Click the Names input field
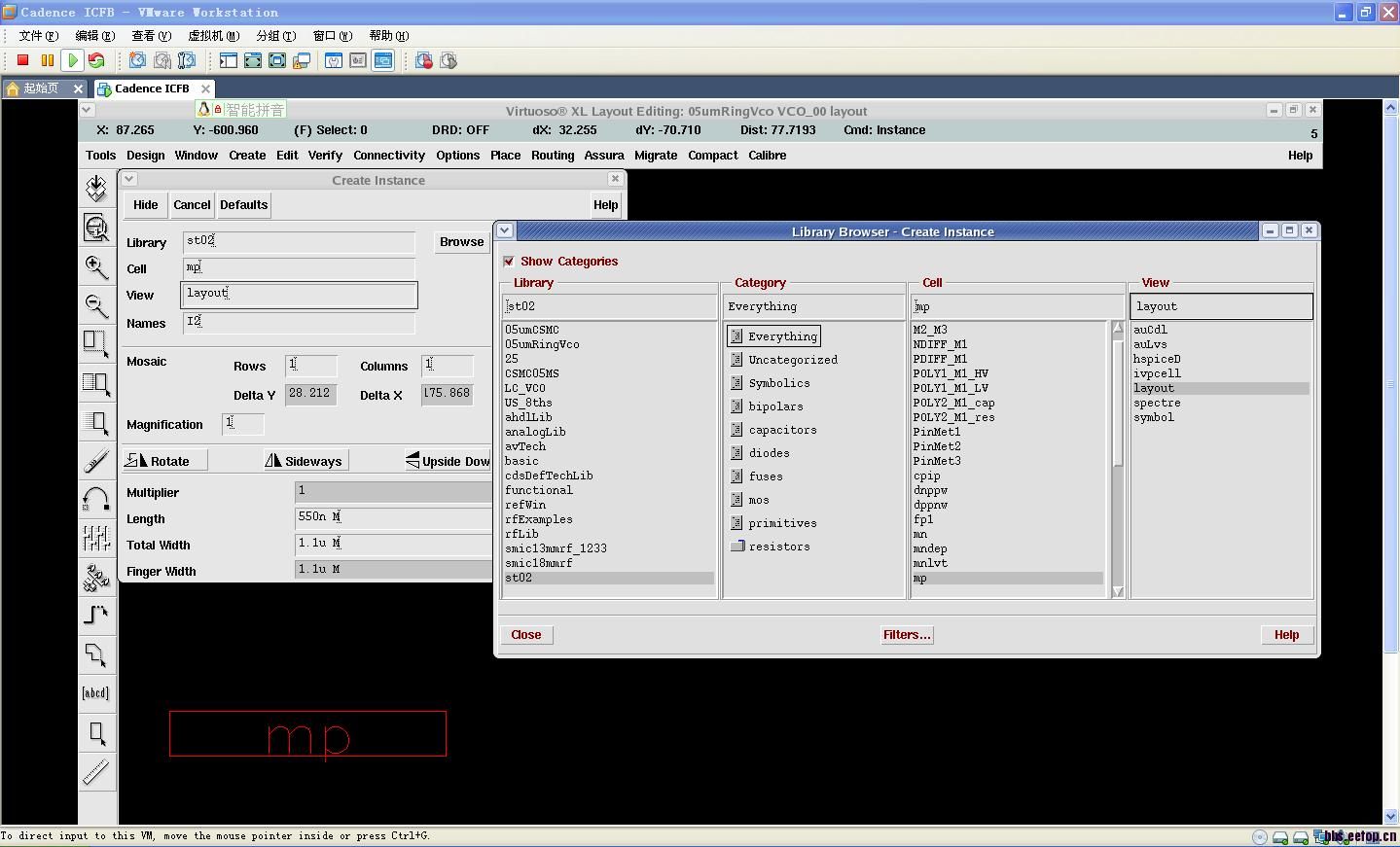The image size is (1400, 847). (x=299, y=322)
